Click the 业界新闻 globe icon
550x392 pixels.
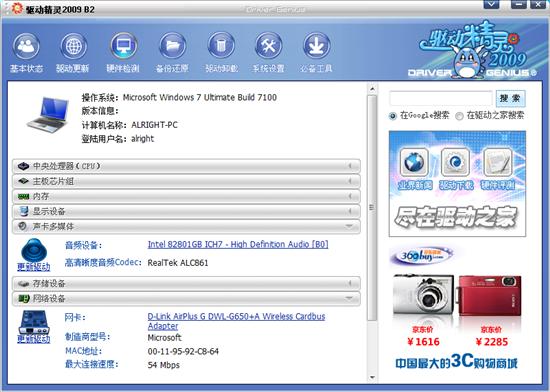click(x=415, y=162)
